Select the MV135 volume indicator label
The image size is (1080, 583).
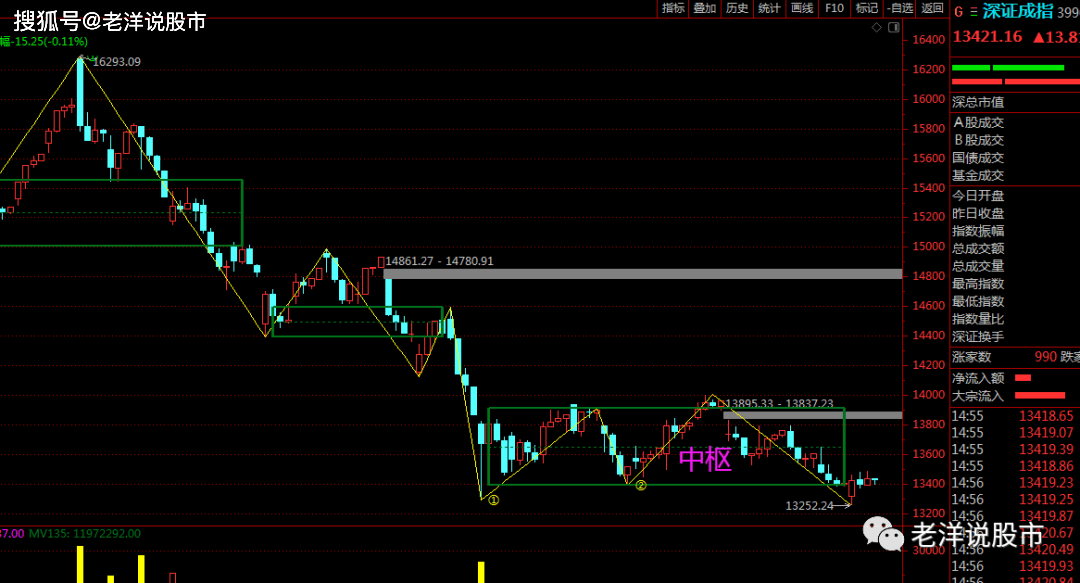point(85,533)
